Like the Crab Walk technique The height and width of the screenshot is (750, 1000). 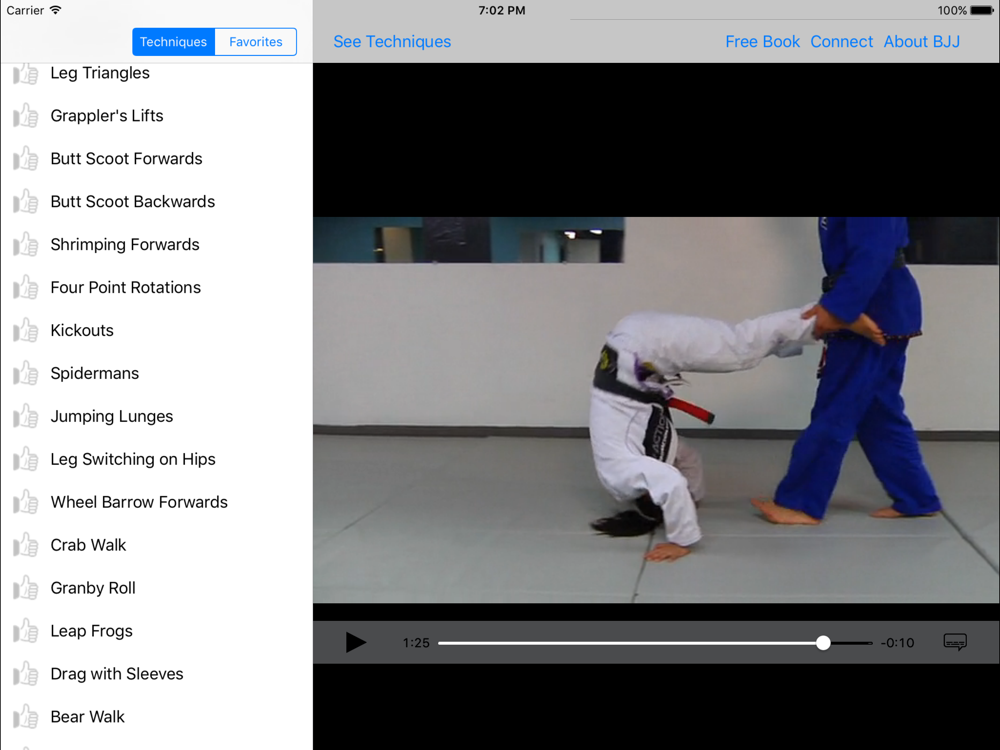point(26,545)
